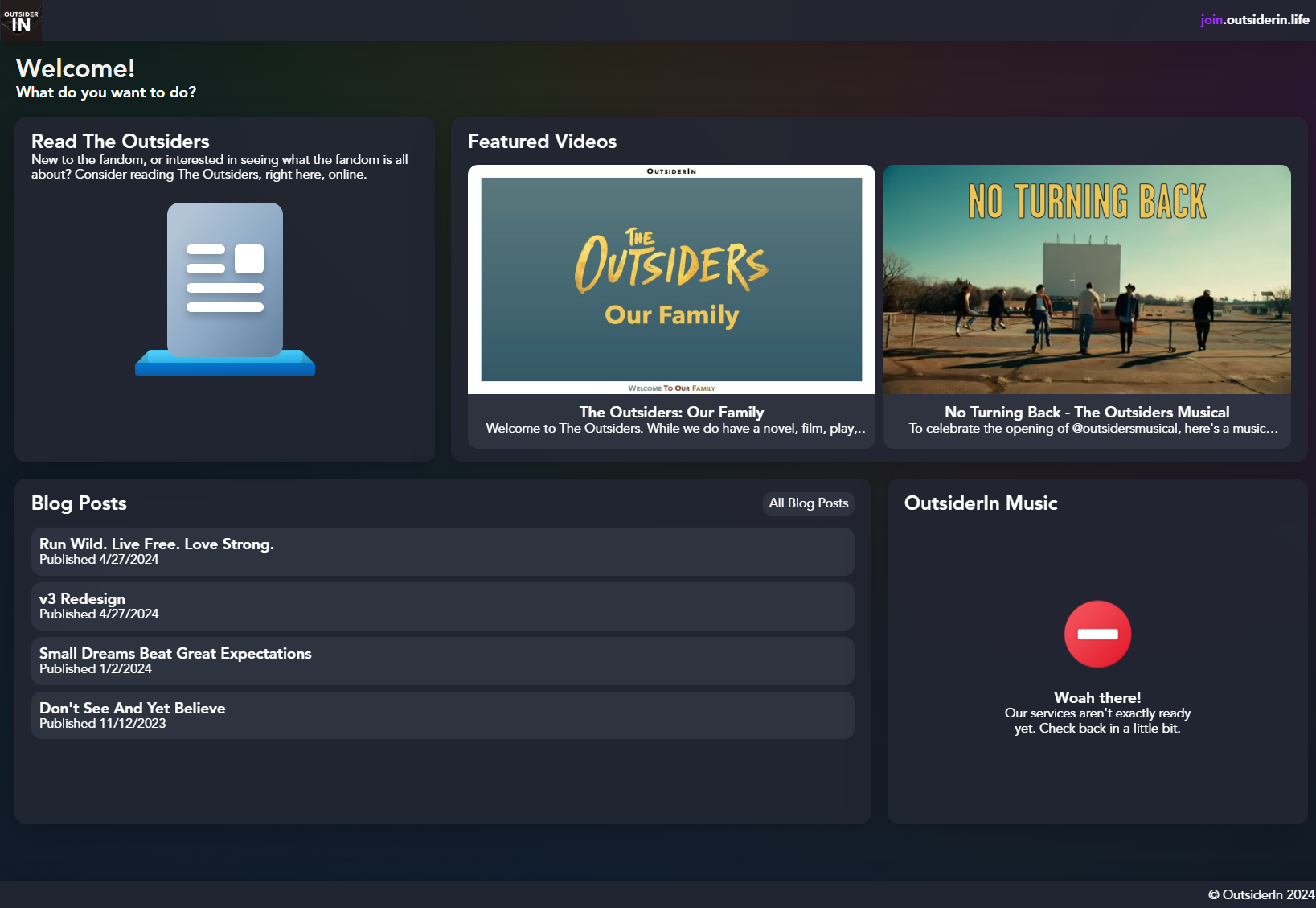Screen dimensions: 1316x908
Task: Open the Don't See And Yet Believe article
Action: (442, 715)
